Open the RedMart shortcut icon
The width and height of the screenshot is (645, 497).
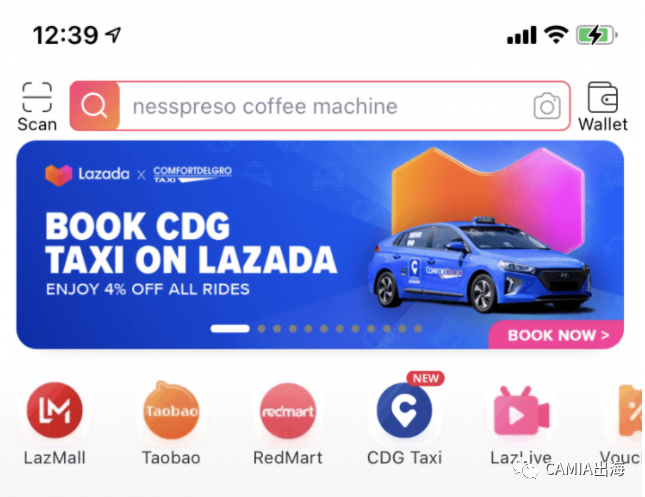tap(288, 410)
